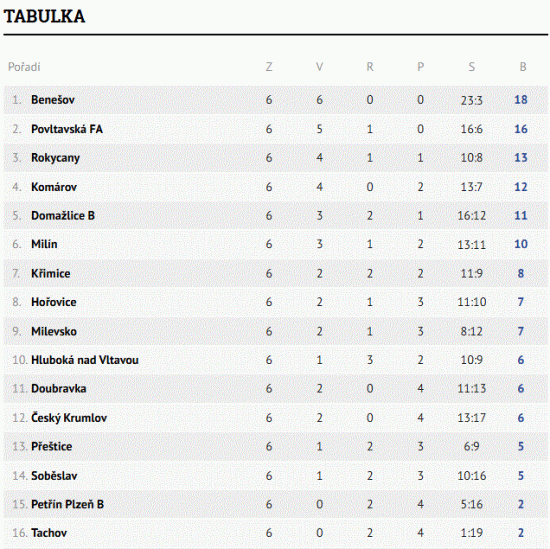Open the Tachov team link
550x549 pixels.
coord(49,533)
